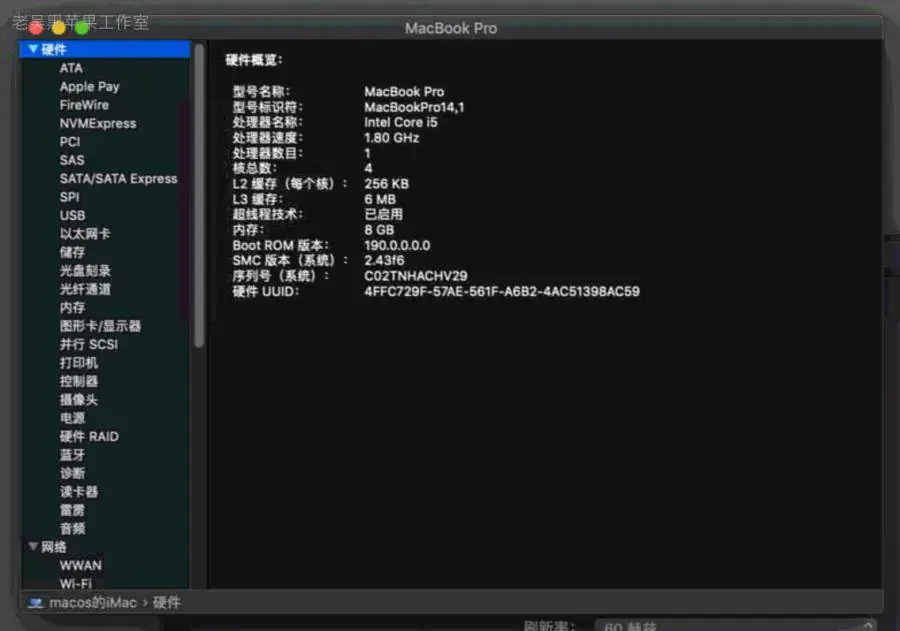Click the green zoom window button
The height and width of the screenshot is (631, 900).
82,27
